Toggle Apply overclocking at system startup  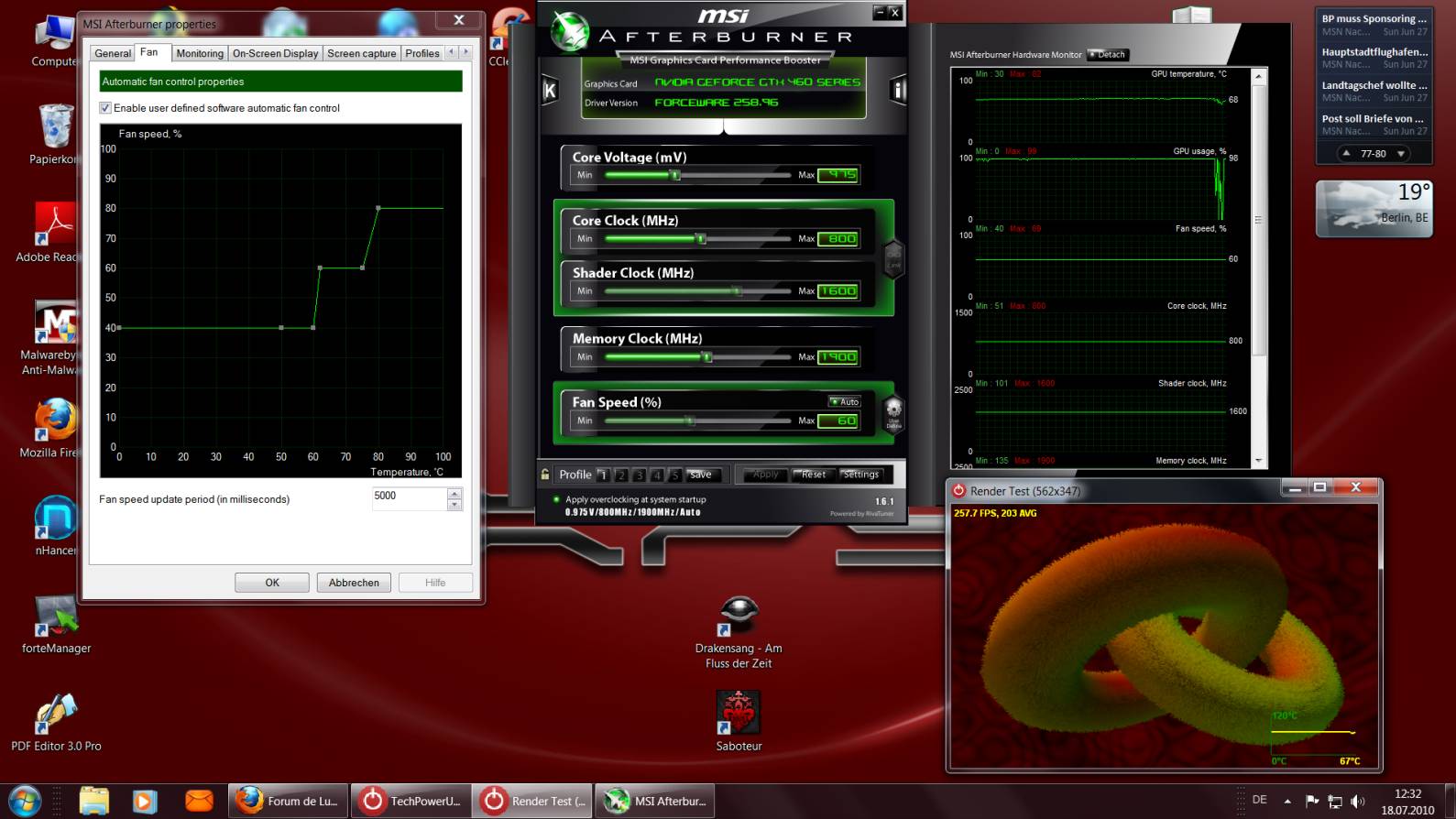click(556, 499)
